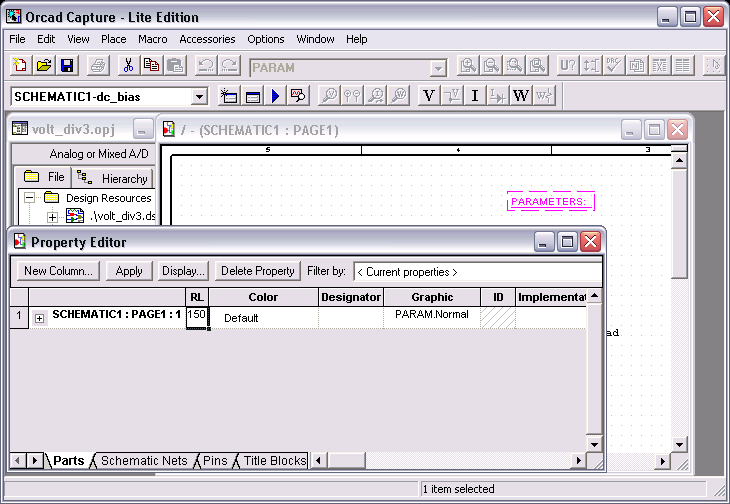Image resolution: width=730 pixels, height=504 pixels.
Task: Click the Print toolbar icon
Action: pos(98,66)
